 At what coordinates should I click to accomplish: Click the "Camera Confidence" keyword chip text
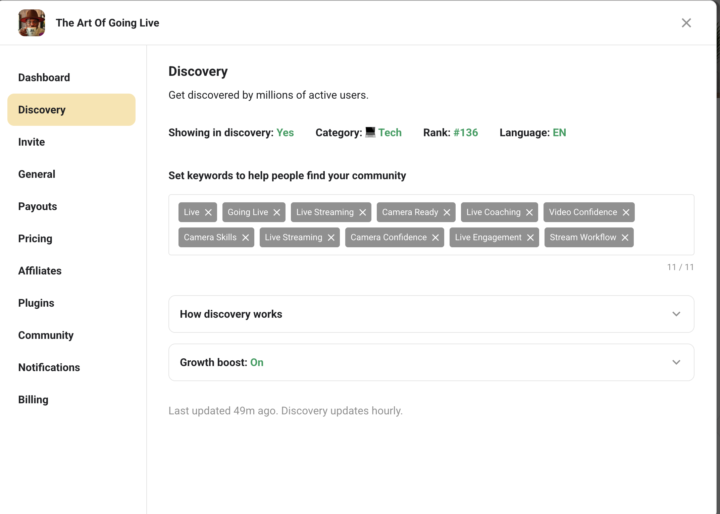pos(388,237)
